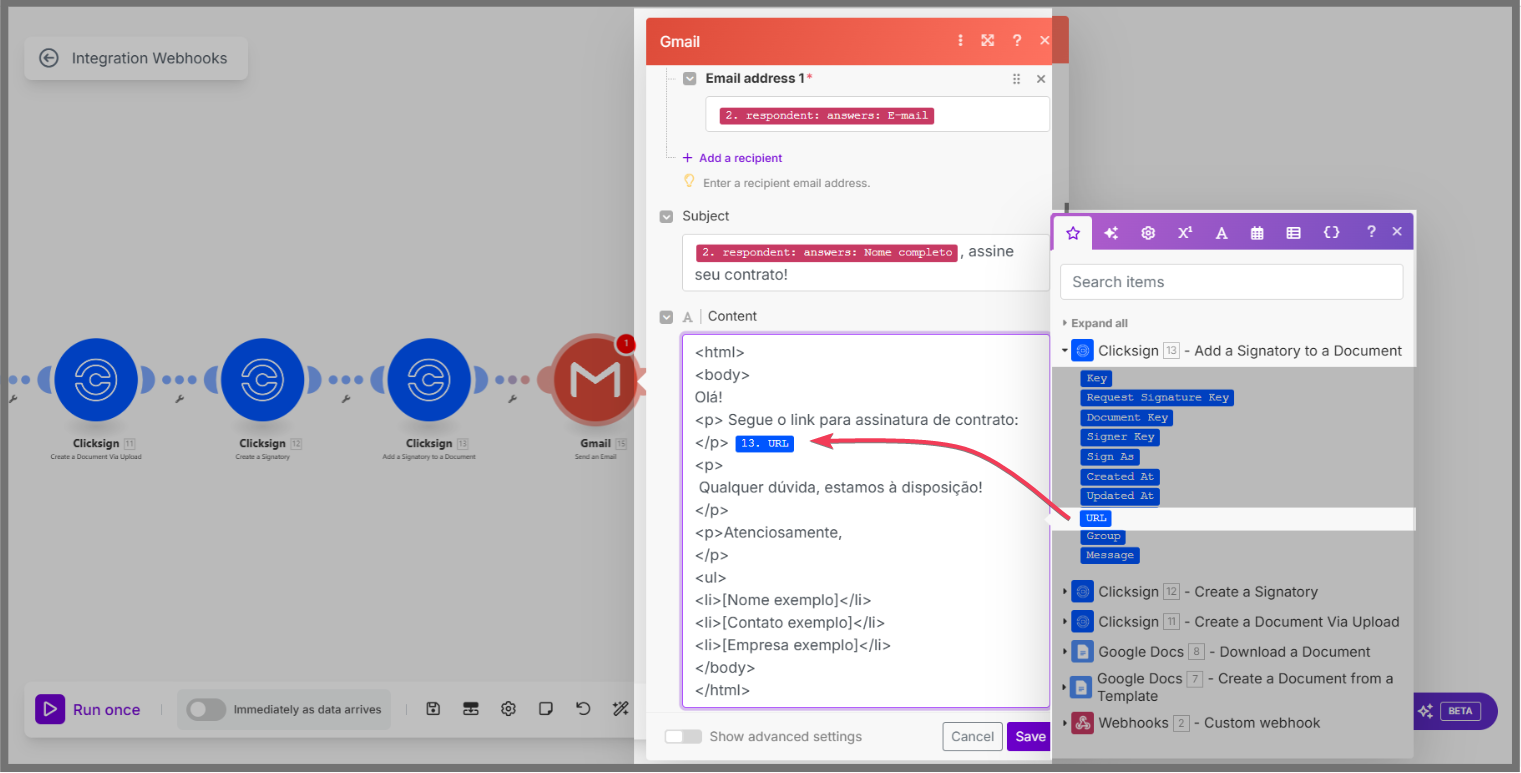Open the AI sparkle tab in mapping panel

point(1111,233)
